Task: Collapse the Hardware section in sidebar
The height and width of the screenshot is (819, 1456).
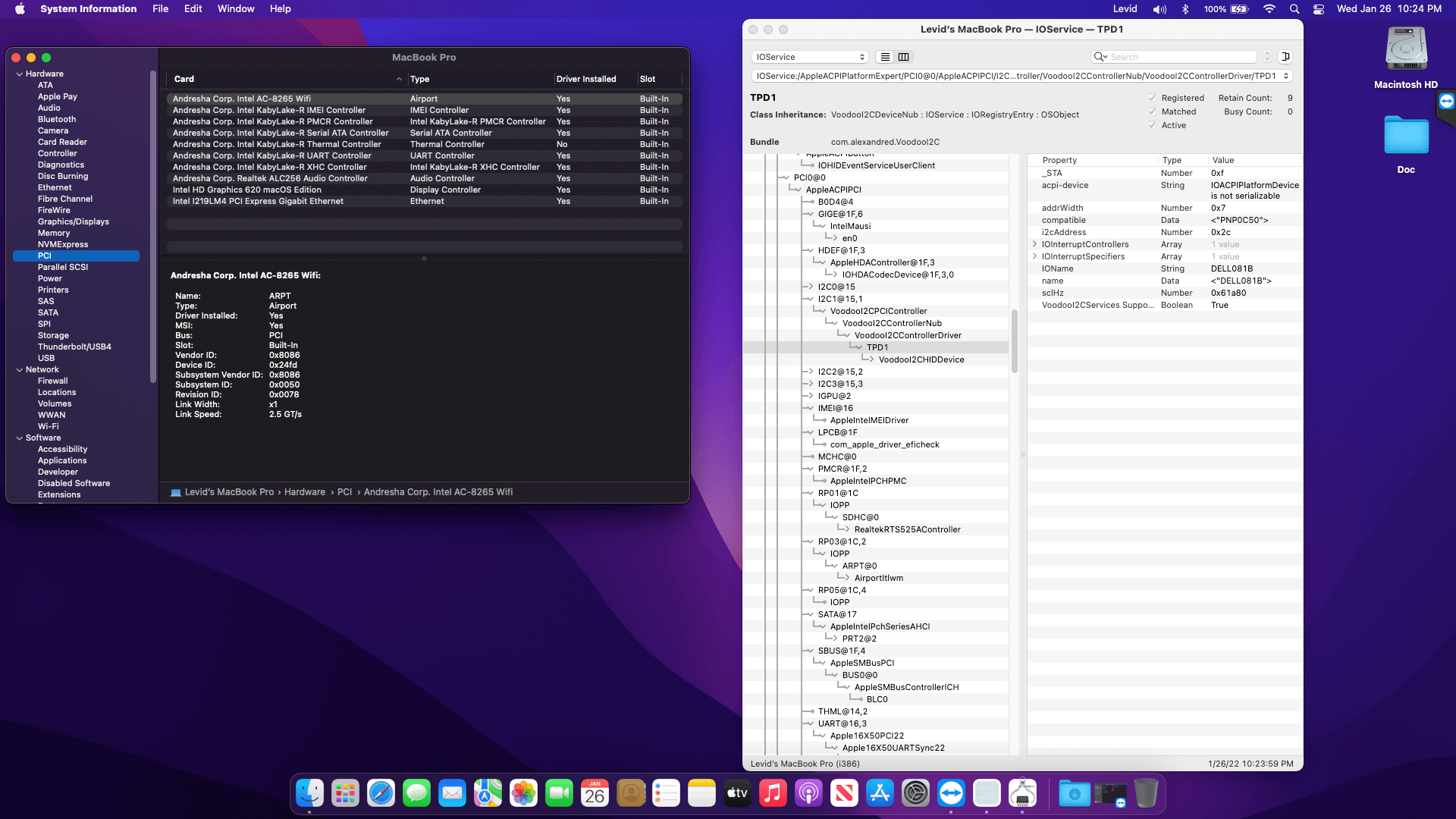Action: [19, 74]
